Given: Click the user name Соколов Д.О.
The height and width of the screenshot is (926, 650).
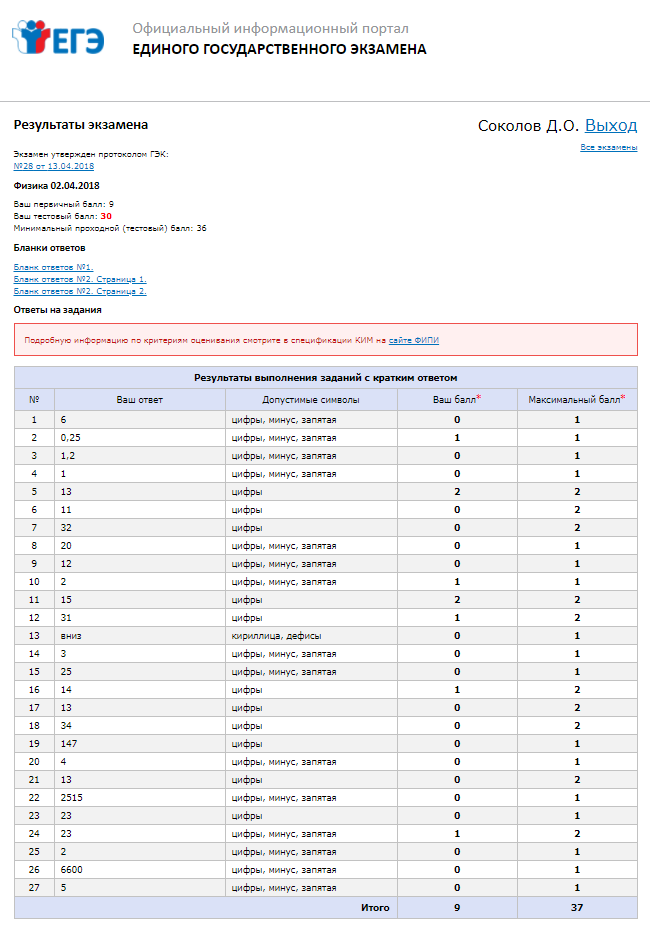Looking at the screenshot, I should pyautogui.click(x=528, y=125).
